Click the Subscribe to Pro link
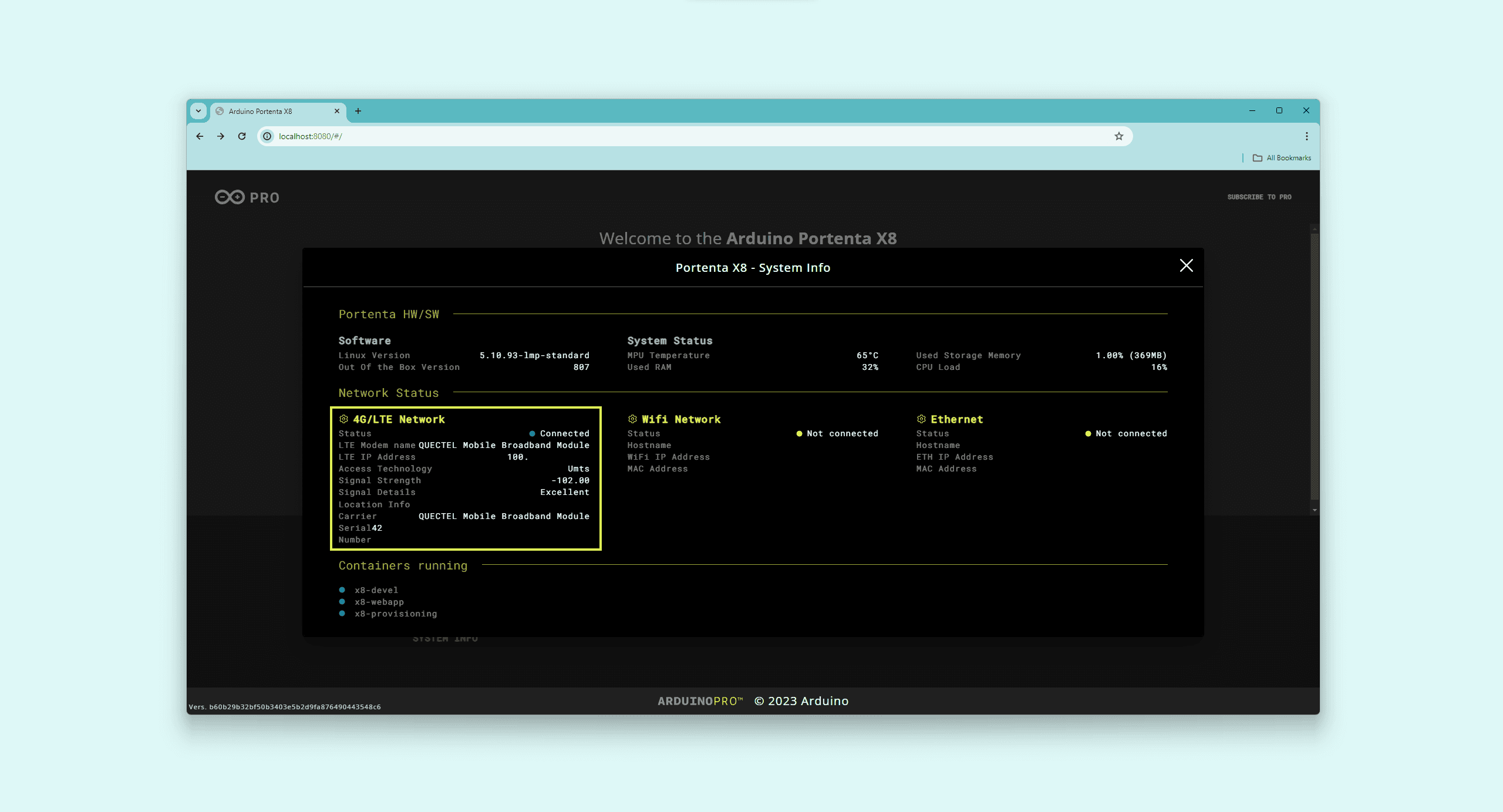This screenshot has width=1503, height=812. 1259,197
